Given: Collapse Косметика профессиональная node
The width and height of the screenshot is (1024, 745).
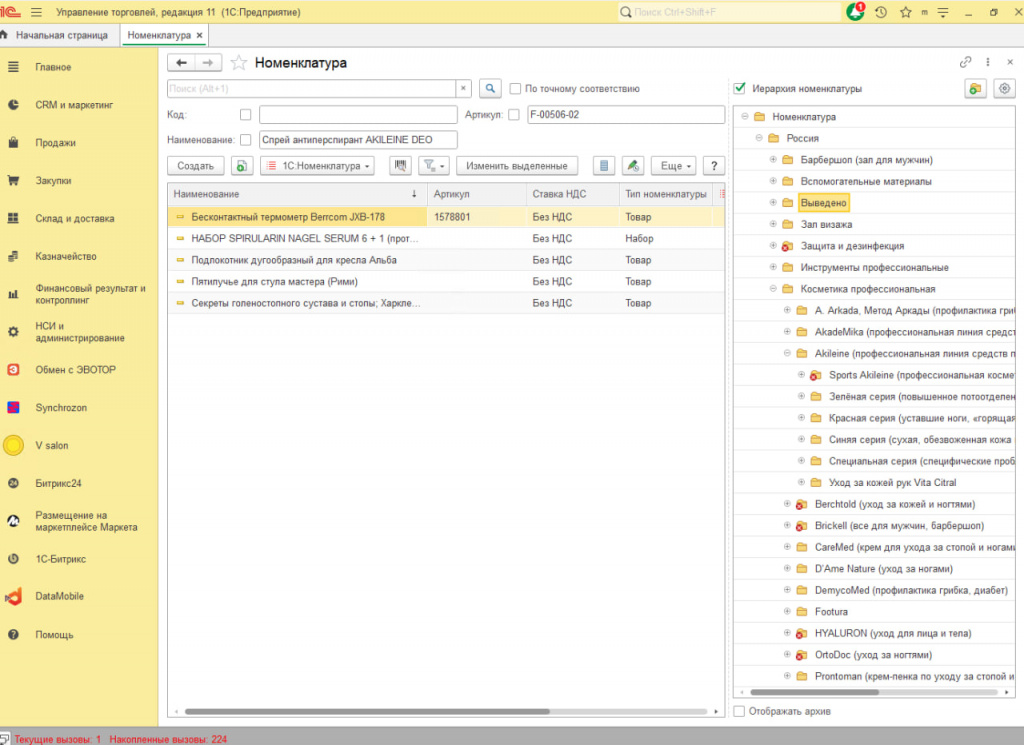Looking at the screenshot, I should pyautogui.click(x=773, y=289).
